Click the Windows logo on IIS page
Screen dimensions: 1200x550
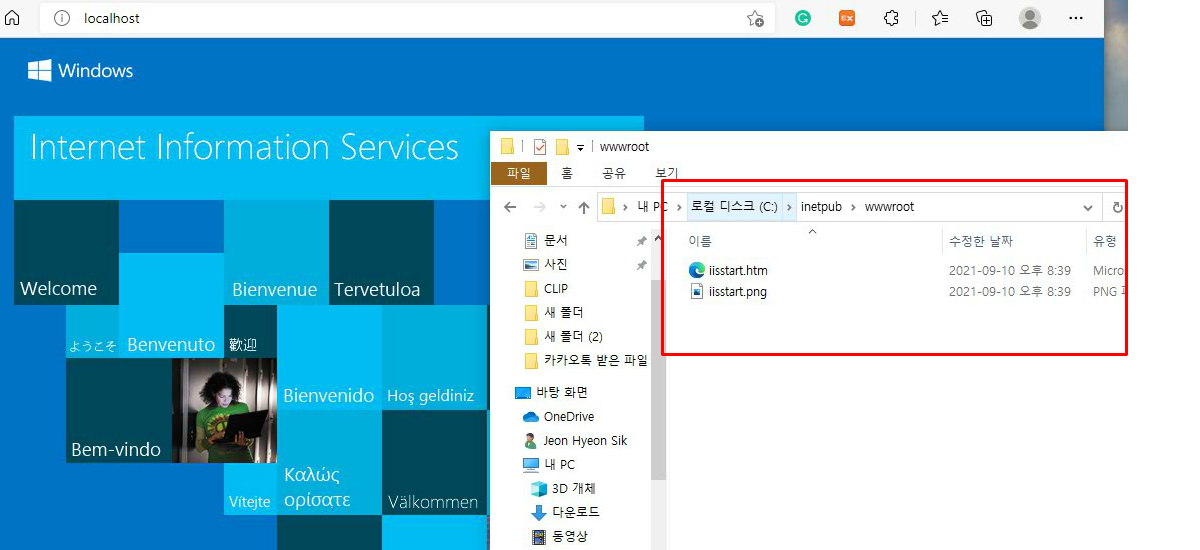(39, 70)
